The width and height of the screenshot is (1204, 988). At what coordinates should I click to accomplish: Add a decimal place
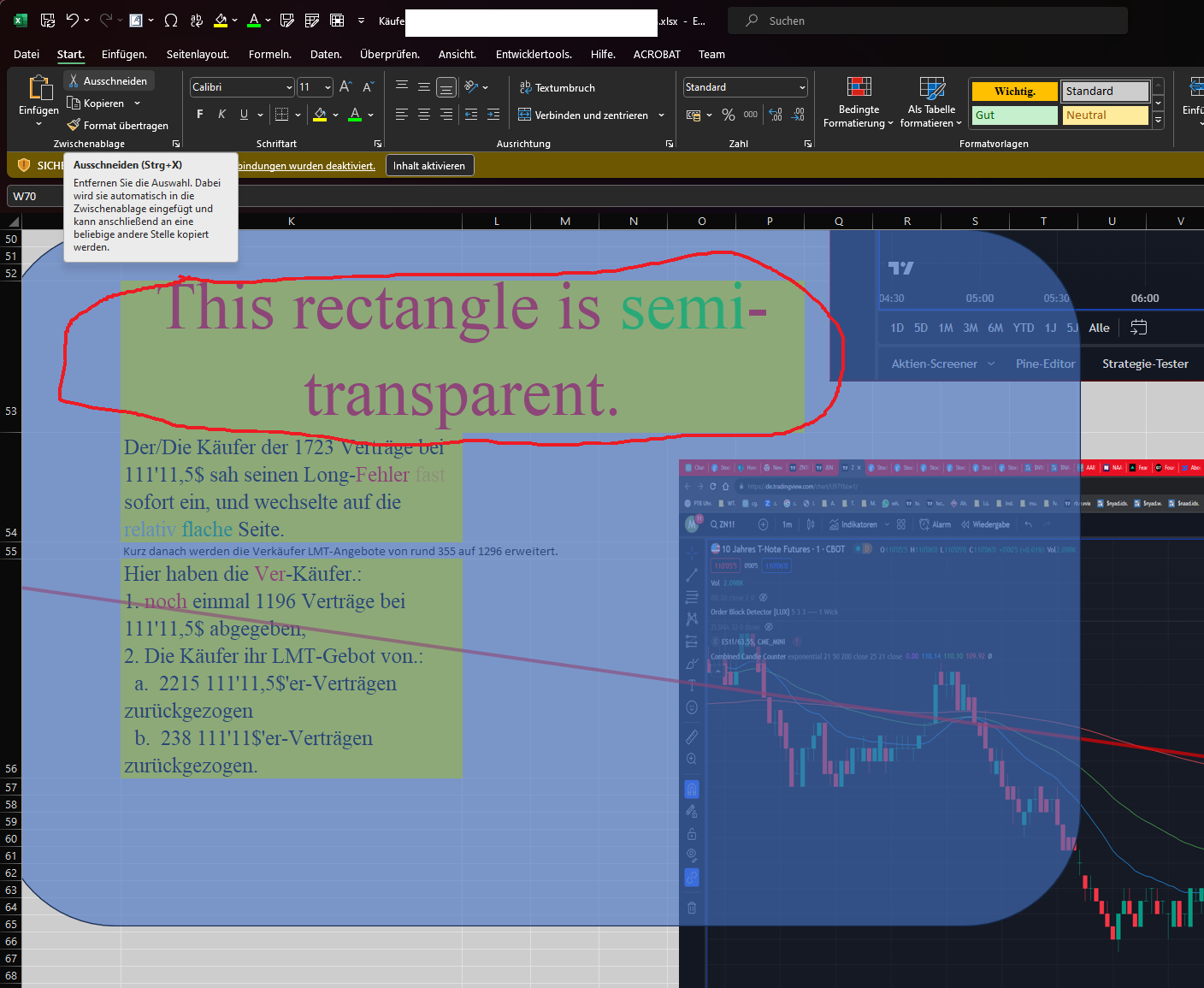click(x=776, y=115)
